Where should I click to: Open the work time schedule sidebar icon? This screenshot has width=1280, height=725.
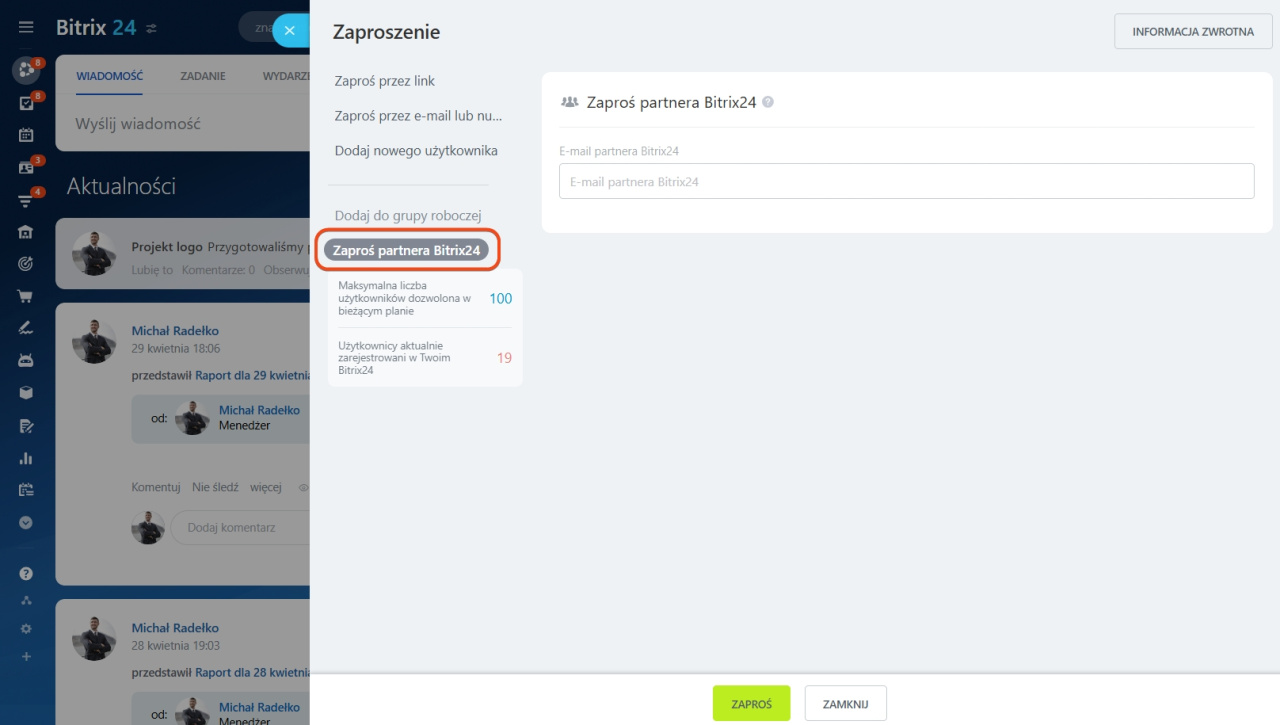(26, 490)
